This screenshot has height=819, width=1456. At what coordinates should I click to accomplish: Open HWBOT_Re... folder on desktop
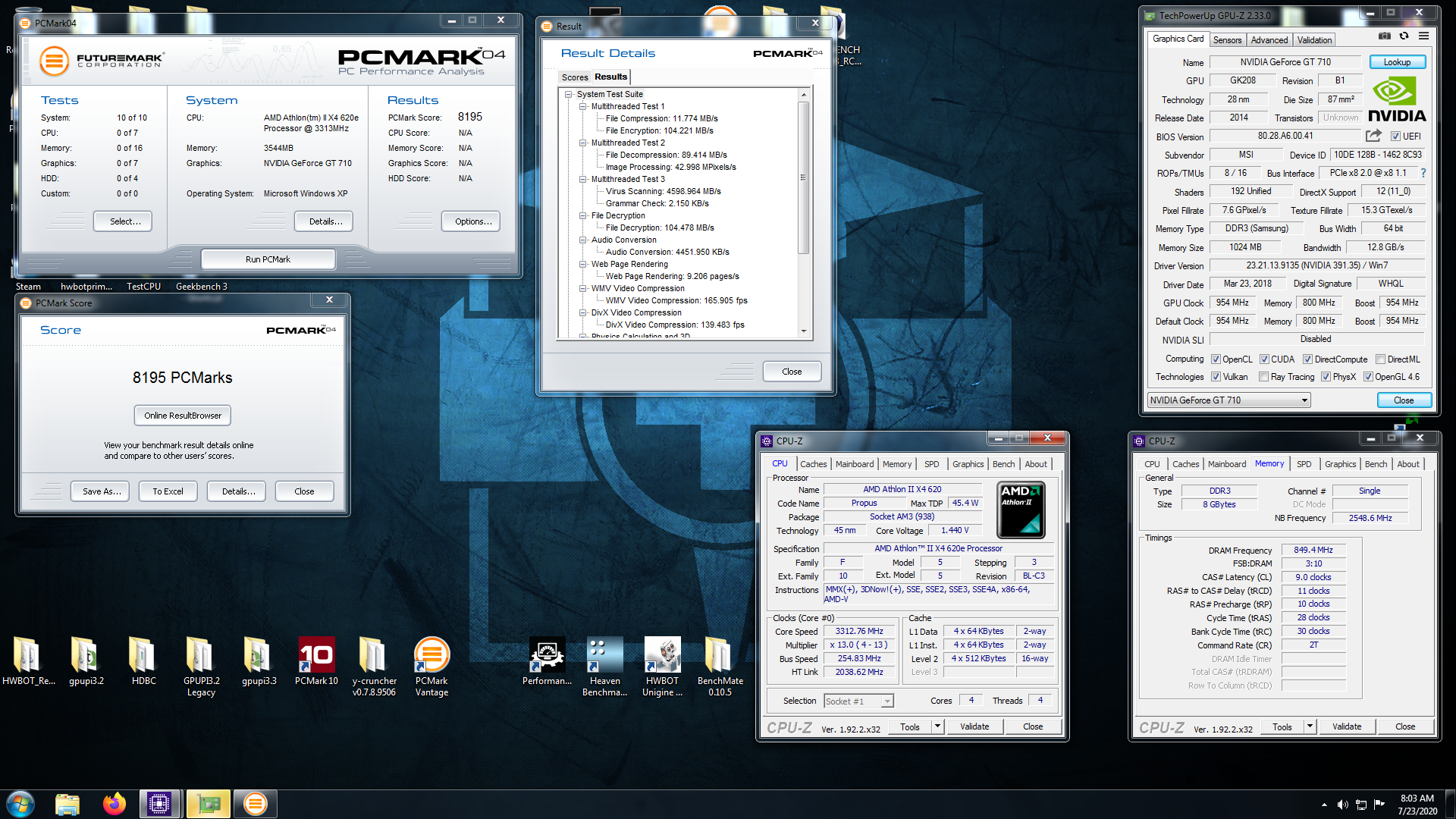point(28,661)
